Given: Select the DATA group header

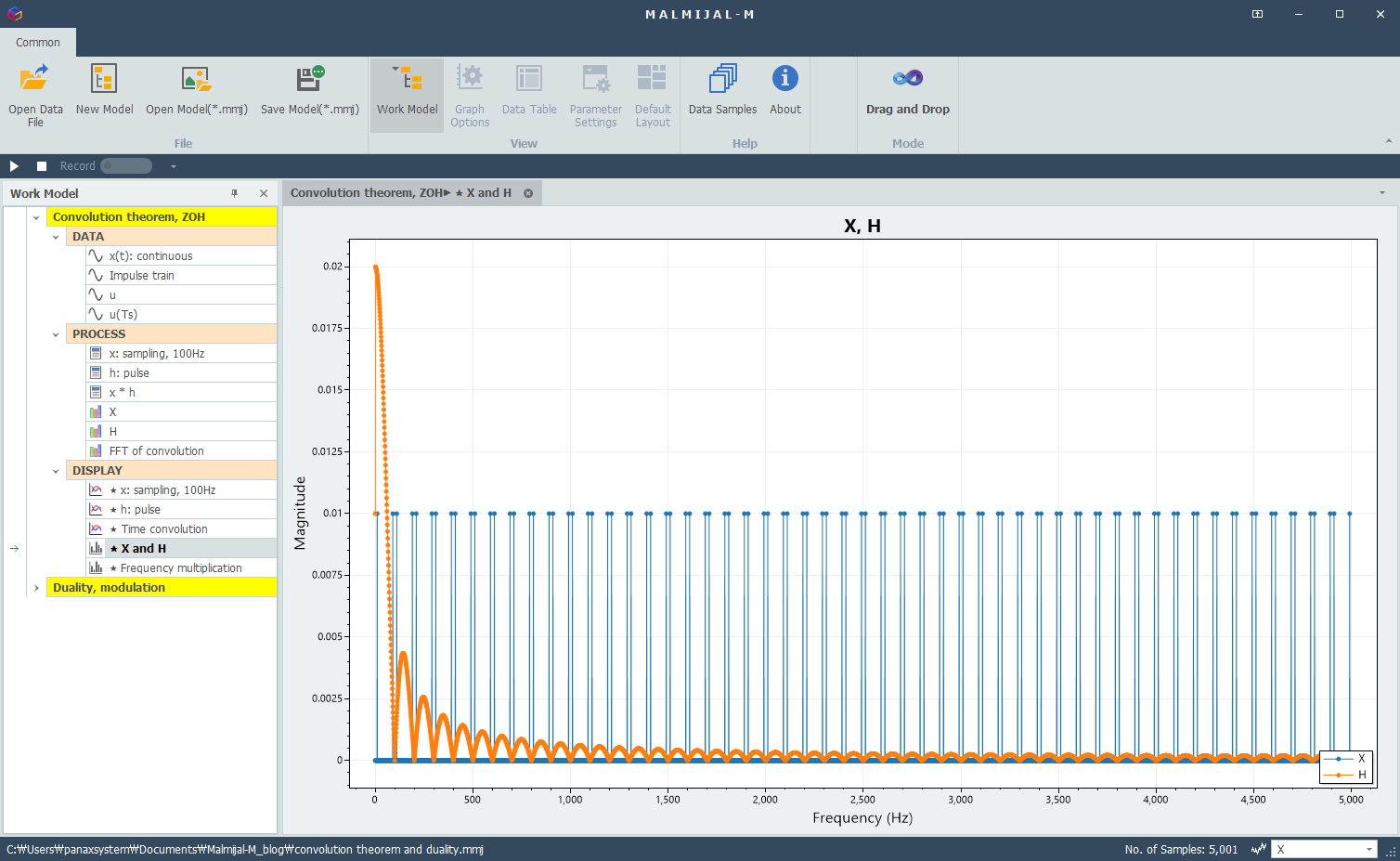Looking at the screenshot, I should click(172, 236).
